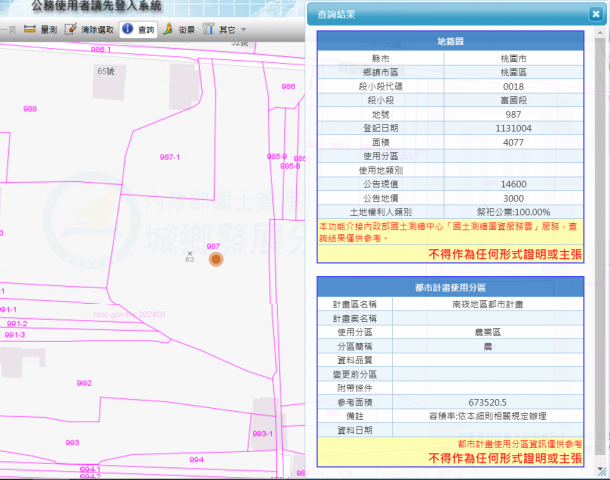The height and width of the screenshot is (480, 610).
Task: Open 街景 street view tool
Action: coord(179,30)
